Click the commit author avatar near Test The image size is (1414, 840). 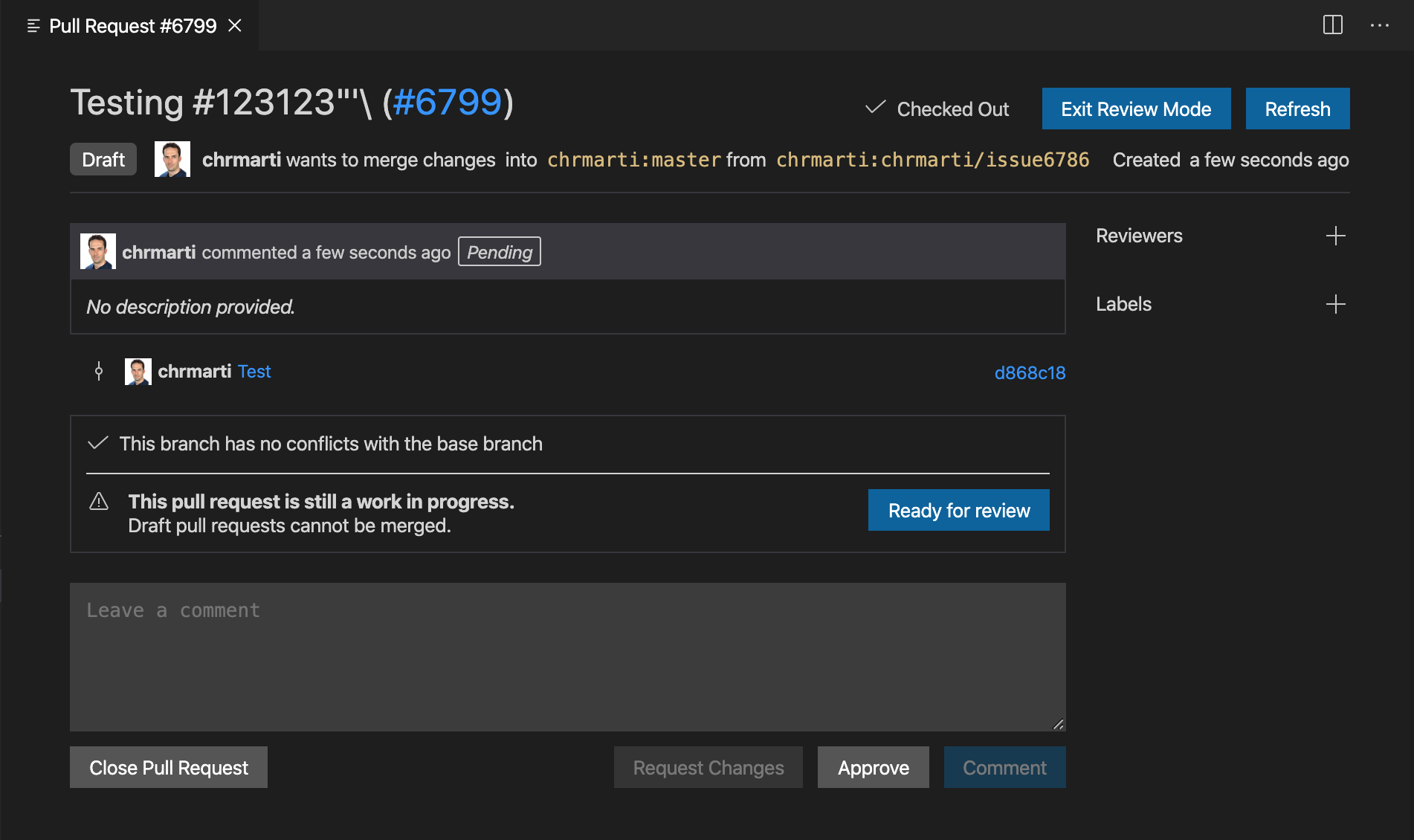click(x=138, y=371)
